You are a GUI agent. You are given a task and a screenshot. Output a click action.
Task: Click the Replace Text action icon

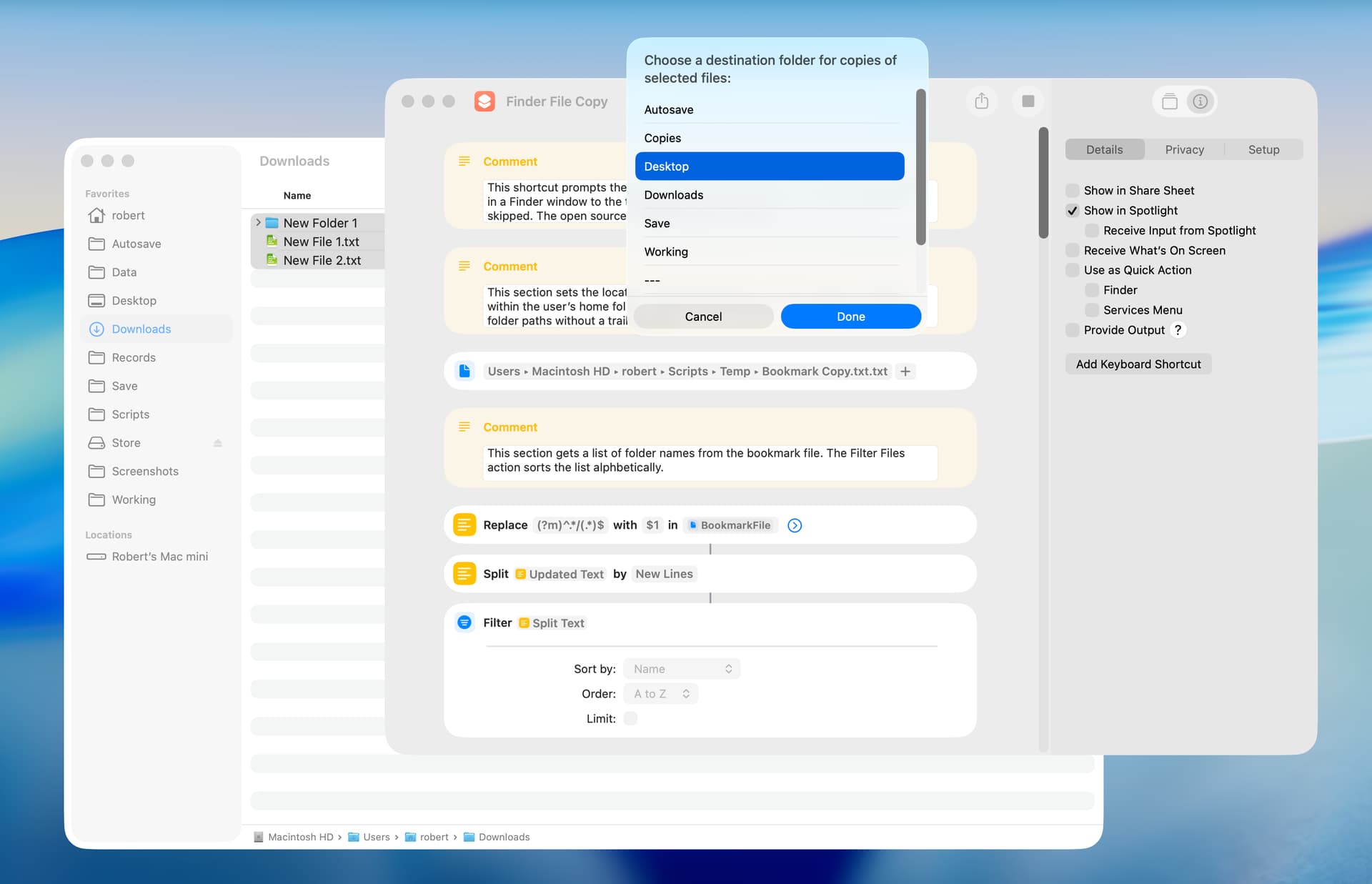click(464, 525)
